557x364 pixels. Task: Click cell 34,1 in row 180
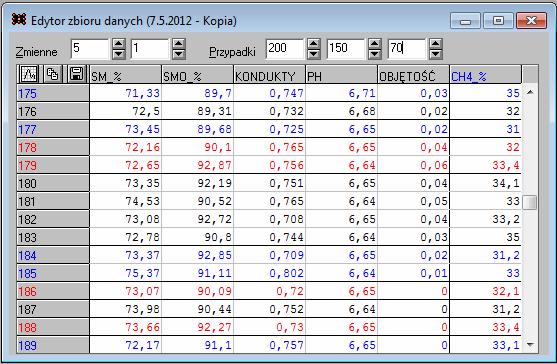(486, 183)
